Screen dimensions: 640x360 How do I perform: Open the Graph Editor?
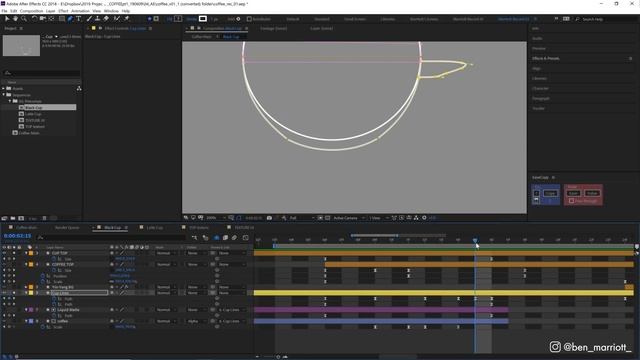[x=245, y=238]
